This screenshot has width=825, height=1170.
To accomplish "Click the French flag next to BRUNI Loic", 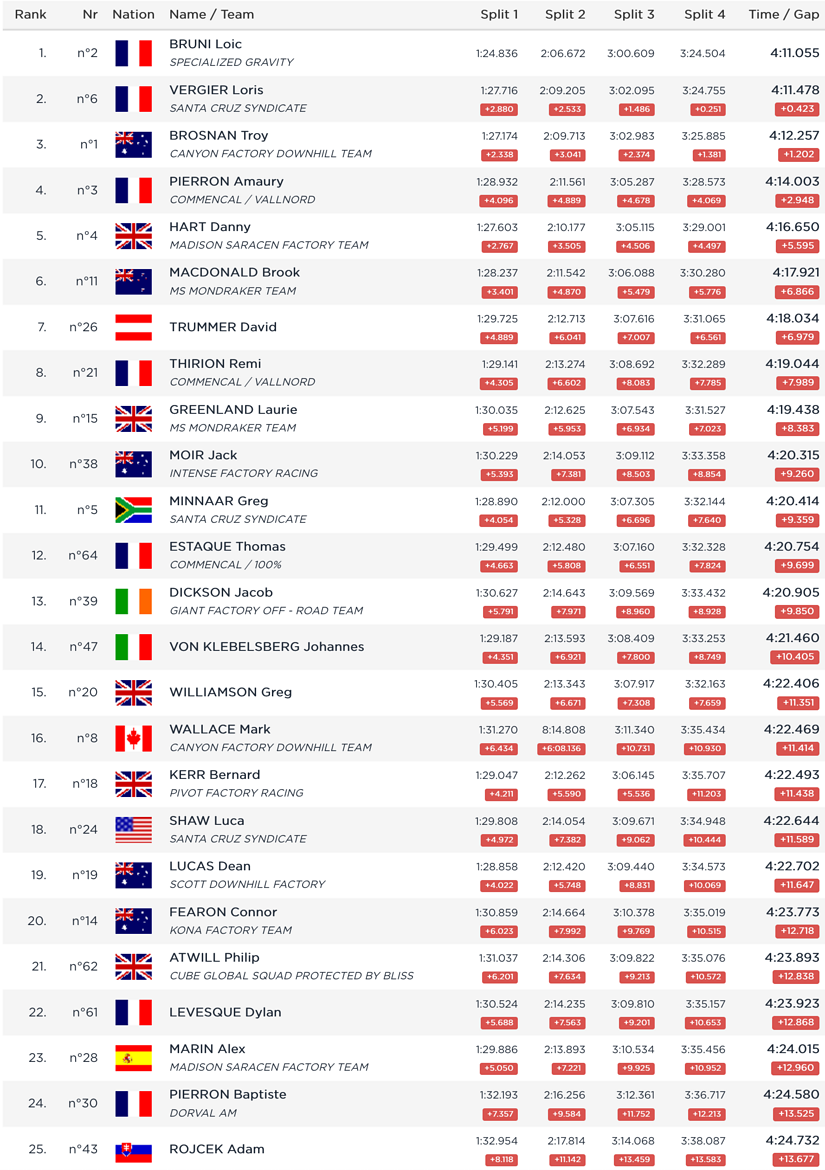I will pyautogui.click(x=134, y=53).
